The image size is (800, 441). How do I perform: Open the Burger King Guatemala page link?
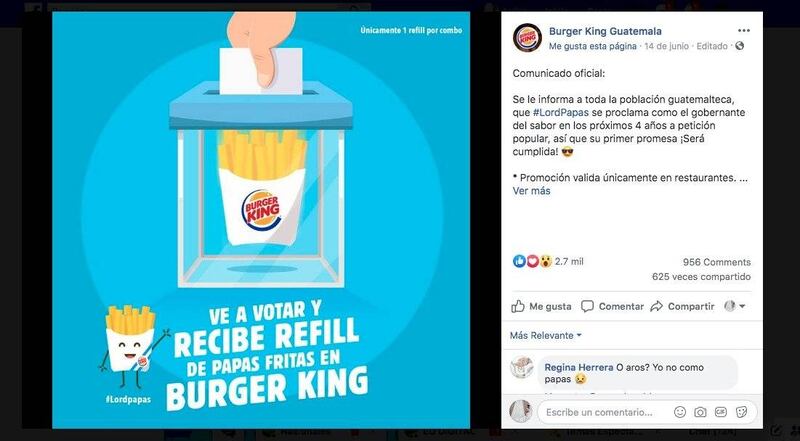[x=605, y=31]
